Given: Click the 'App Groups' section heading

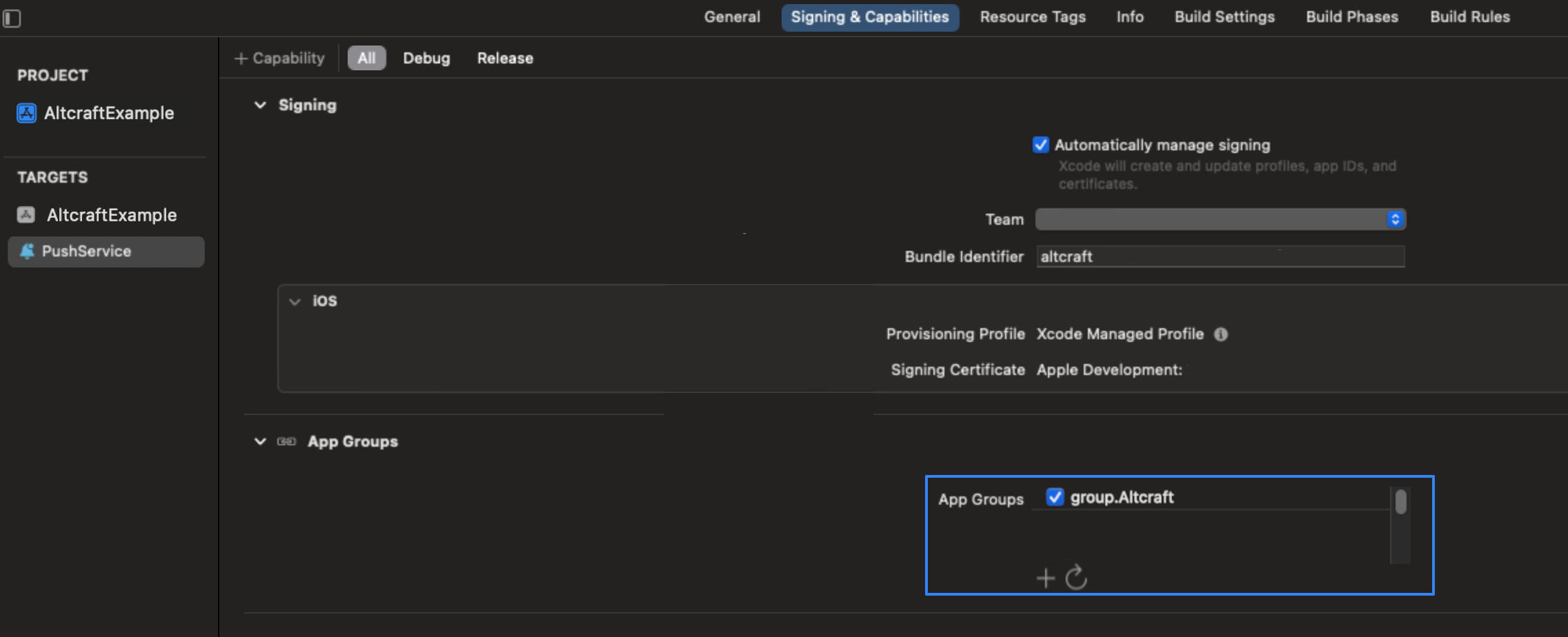Looking at the screenshot, I should click(353, 441).
